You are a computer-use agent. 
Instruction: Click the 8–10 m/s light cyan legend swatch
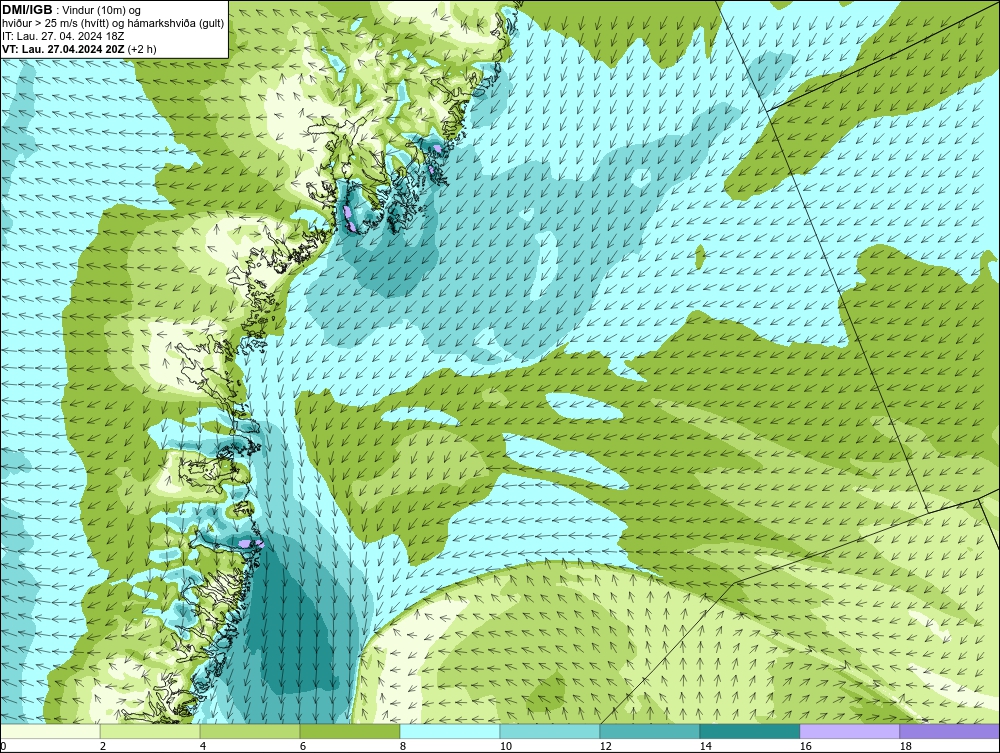click(x=450, y=731)
